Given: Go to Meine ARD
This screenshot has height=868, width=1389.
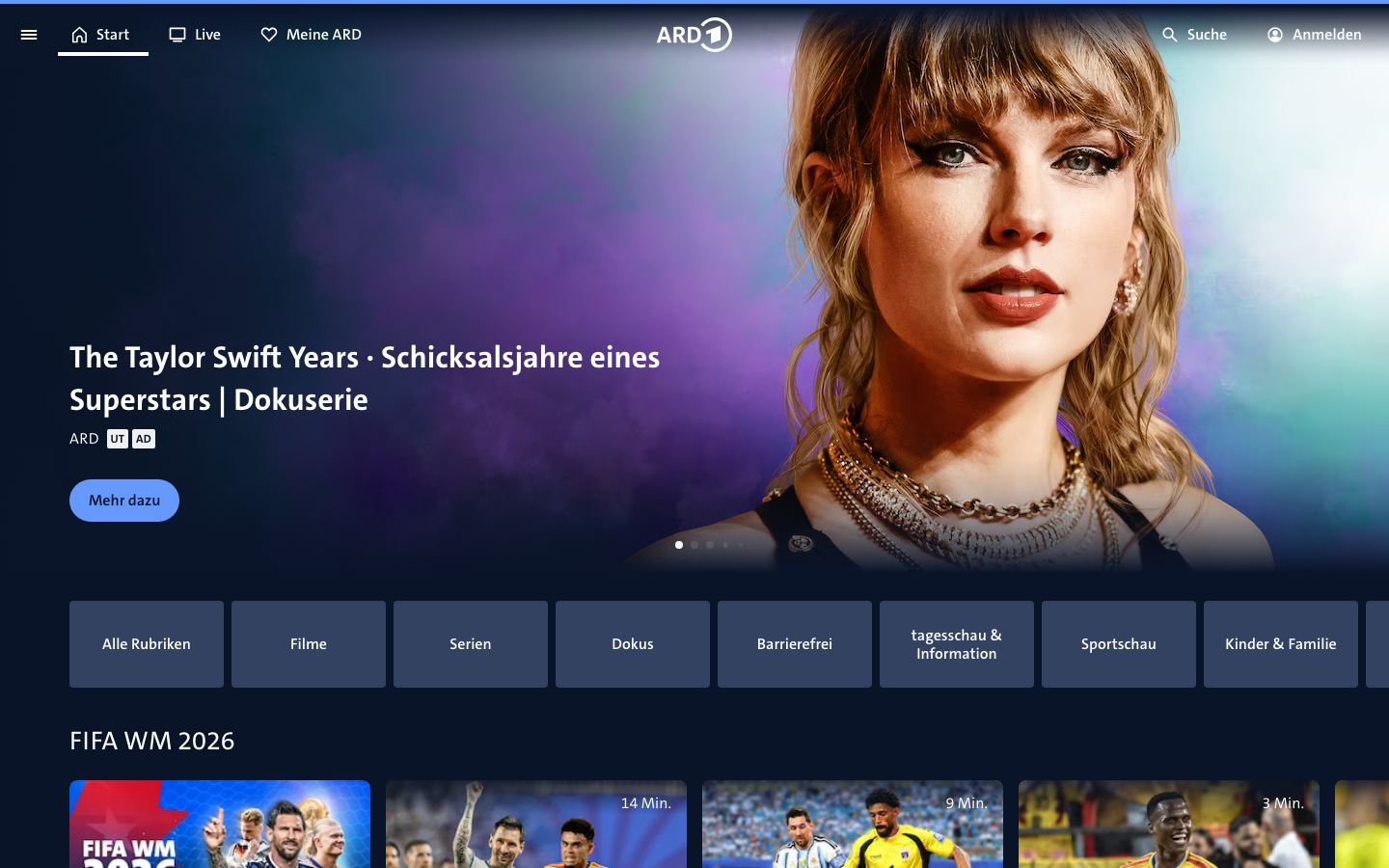Looking at the screenshot, I should tap(312, 35).
